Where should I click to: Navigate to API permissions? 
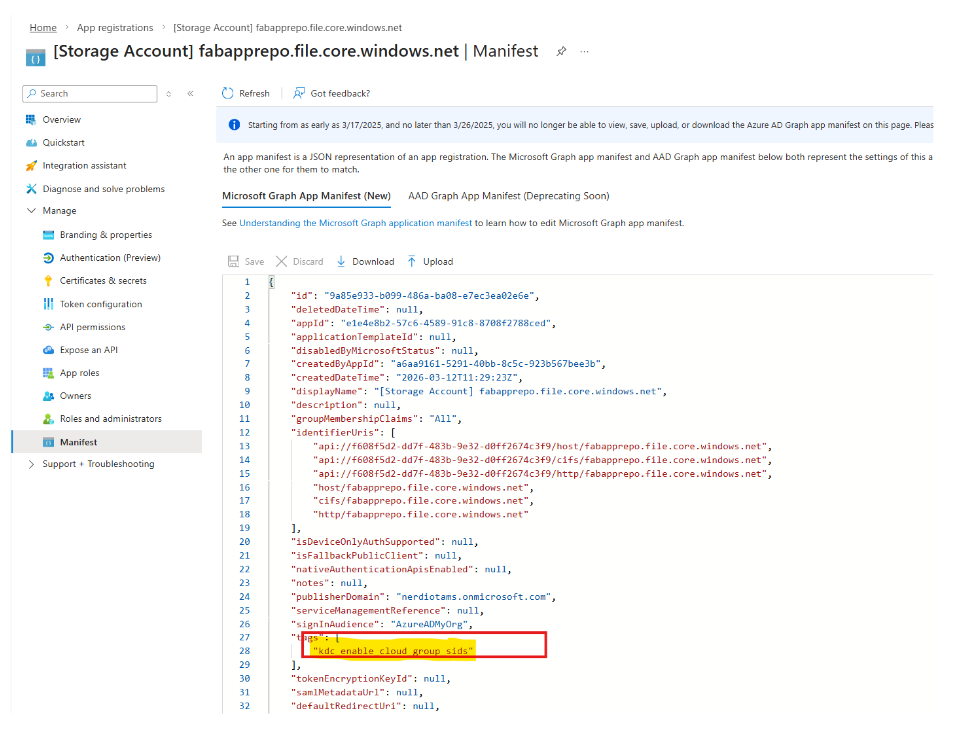[x=92, y=327]
